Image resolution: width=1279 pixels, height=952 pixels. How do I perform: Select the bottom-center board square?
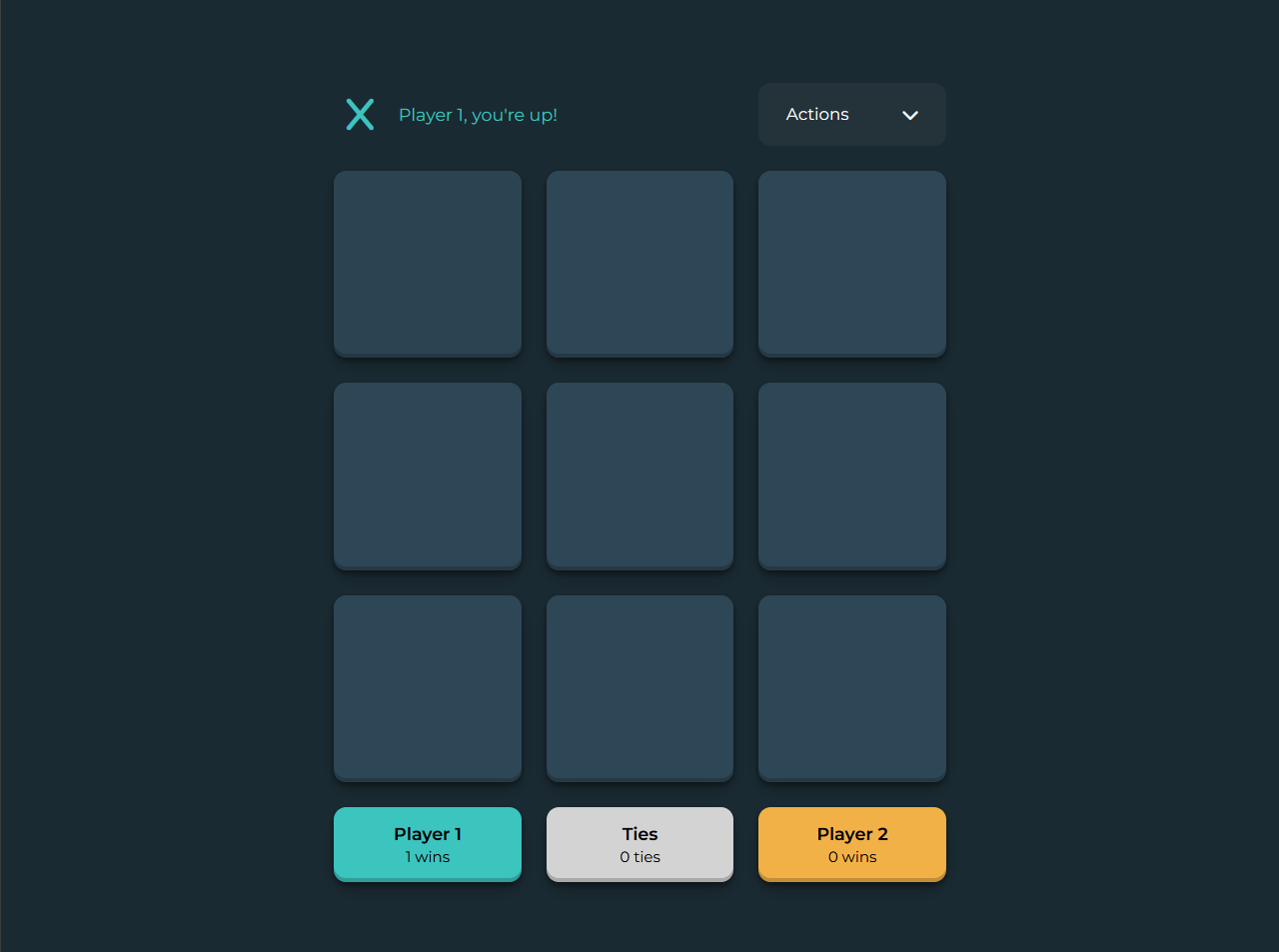639,688
